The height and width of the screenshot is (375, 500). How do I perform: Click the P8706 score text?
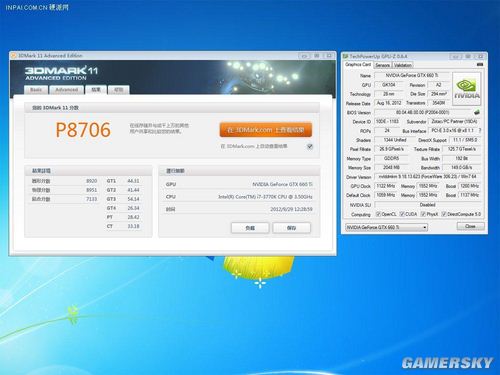coord(83,130)
